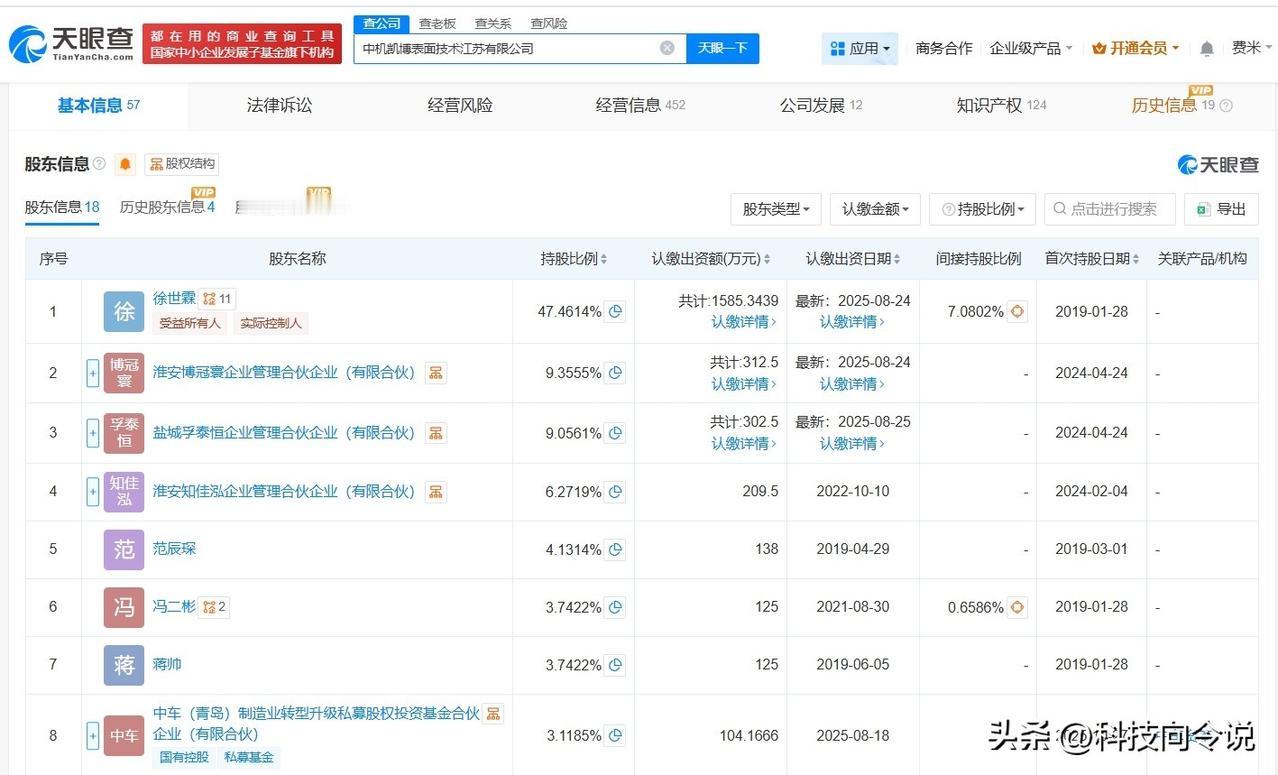Viewport: 1278px width, 775px height.
Task: Open pie chart icon for 中车 3.1185%
Action: (616, 735)
